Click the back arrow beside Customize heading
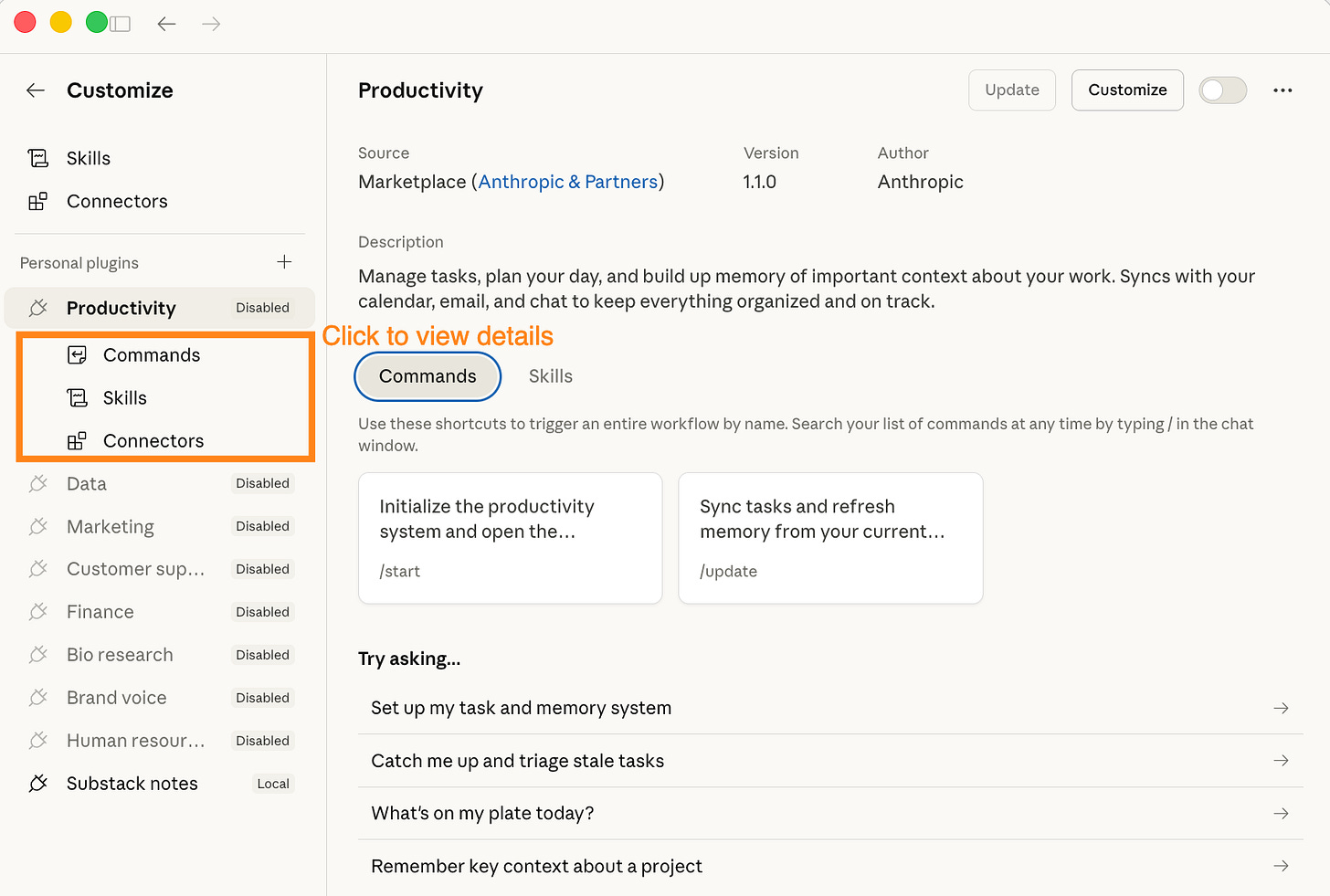This screenshot has height=896, width=1330. pos(36,90)
